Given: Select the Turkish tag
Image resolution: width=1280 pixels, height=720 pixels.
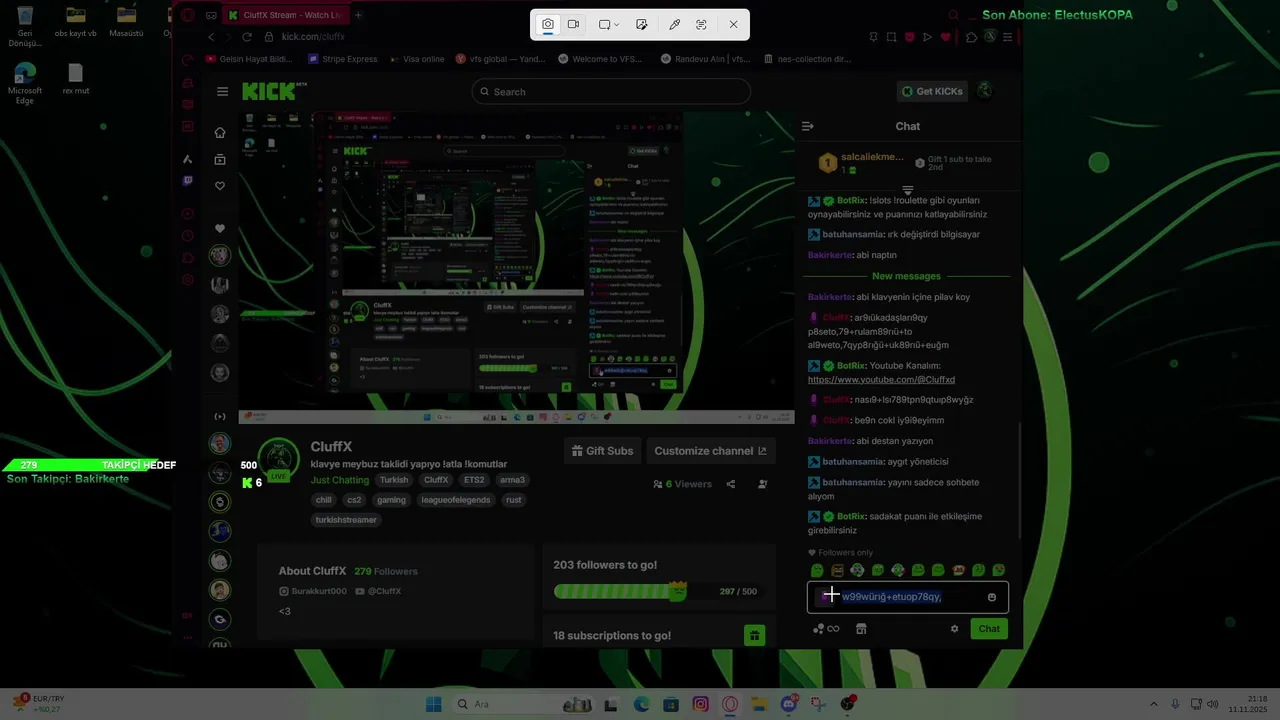Looking at the screenshot, I should pyautogui.click(x=394, y=480).
